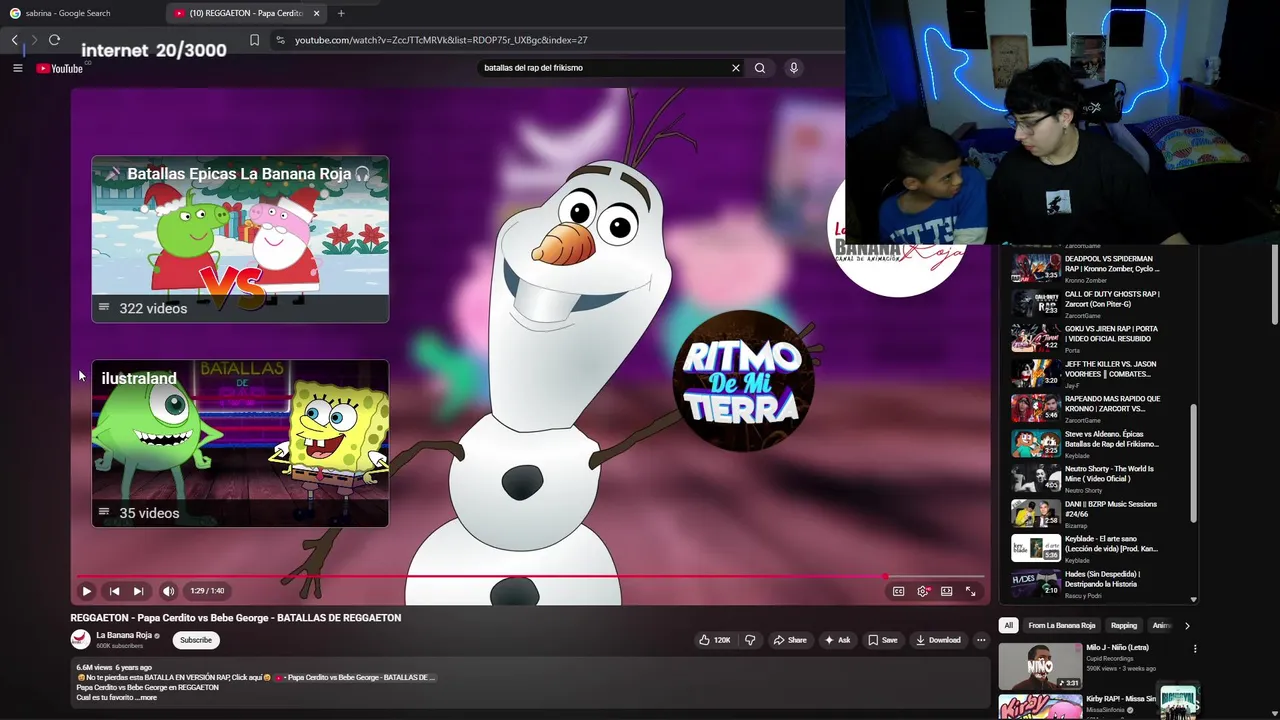Ask about this video
This screenshot has width=1280, height=720.
[x=837, y=640]
